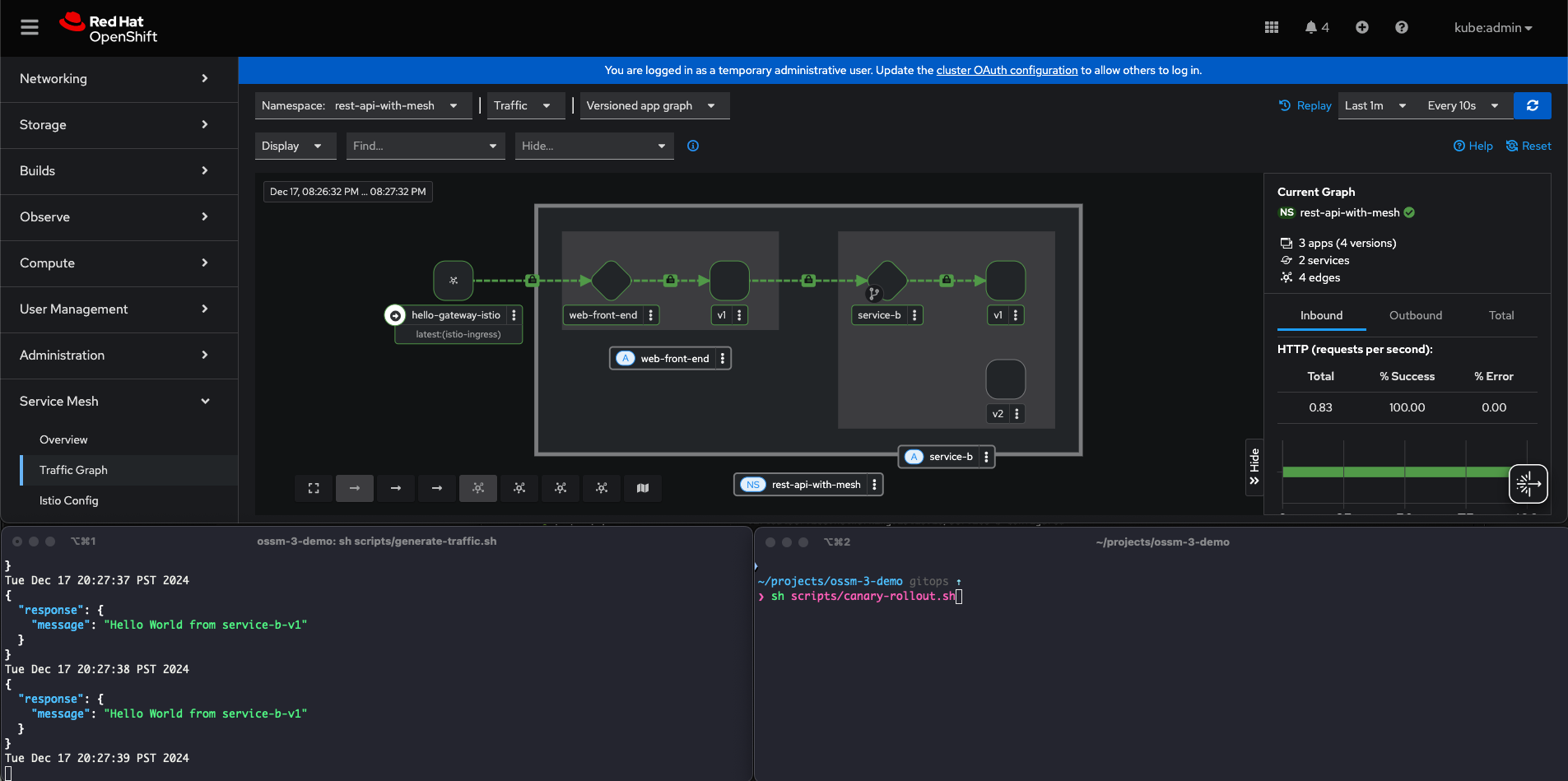1568x781 pixels.
Task: Open the Every 10s refresh interval dropdown
Action: (1463, 105)
